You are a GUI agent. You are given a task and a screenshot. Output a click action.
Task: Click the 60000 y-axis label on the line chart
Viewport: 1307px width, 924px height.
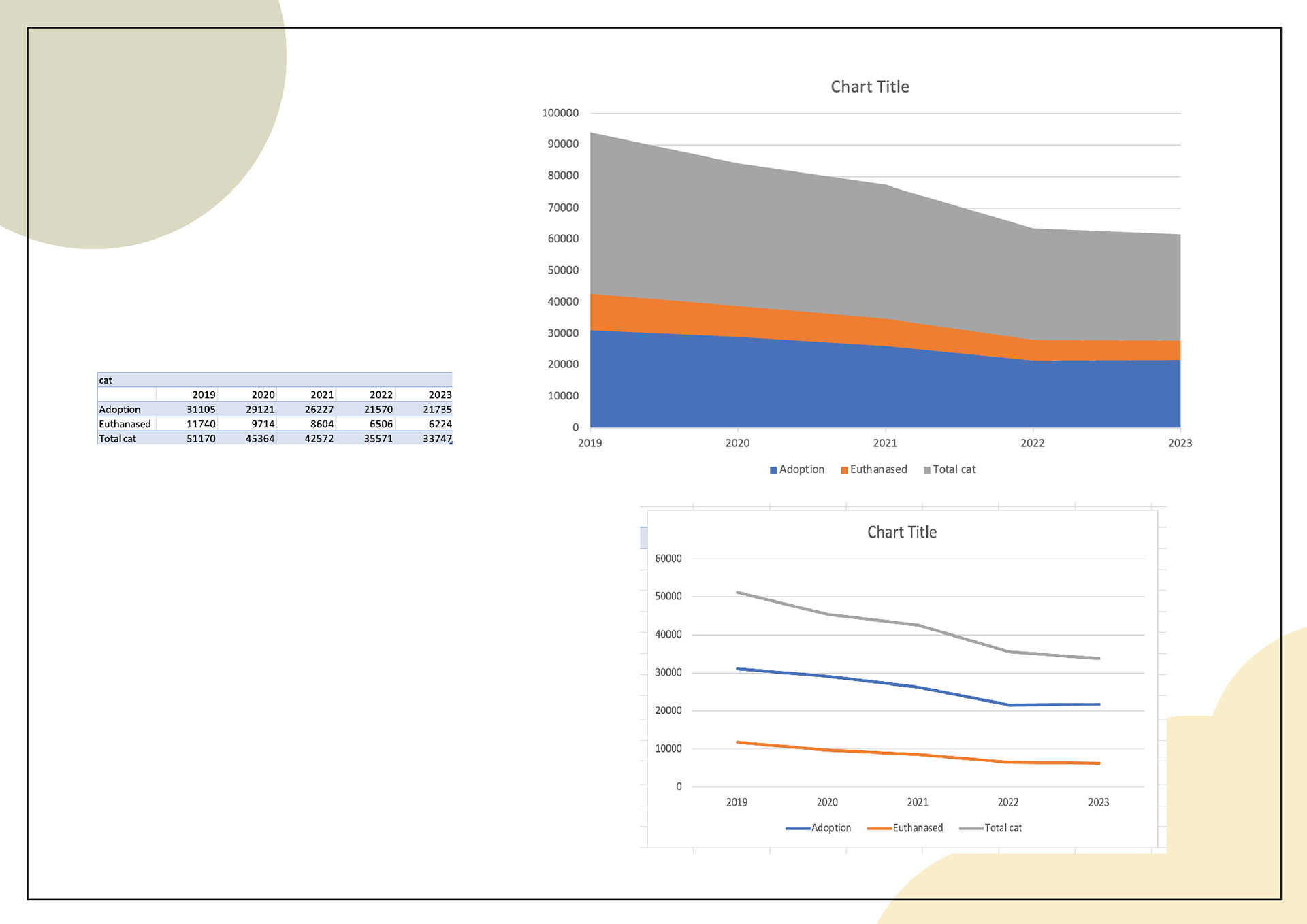[x=668, y=559]
